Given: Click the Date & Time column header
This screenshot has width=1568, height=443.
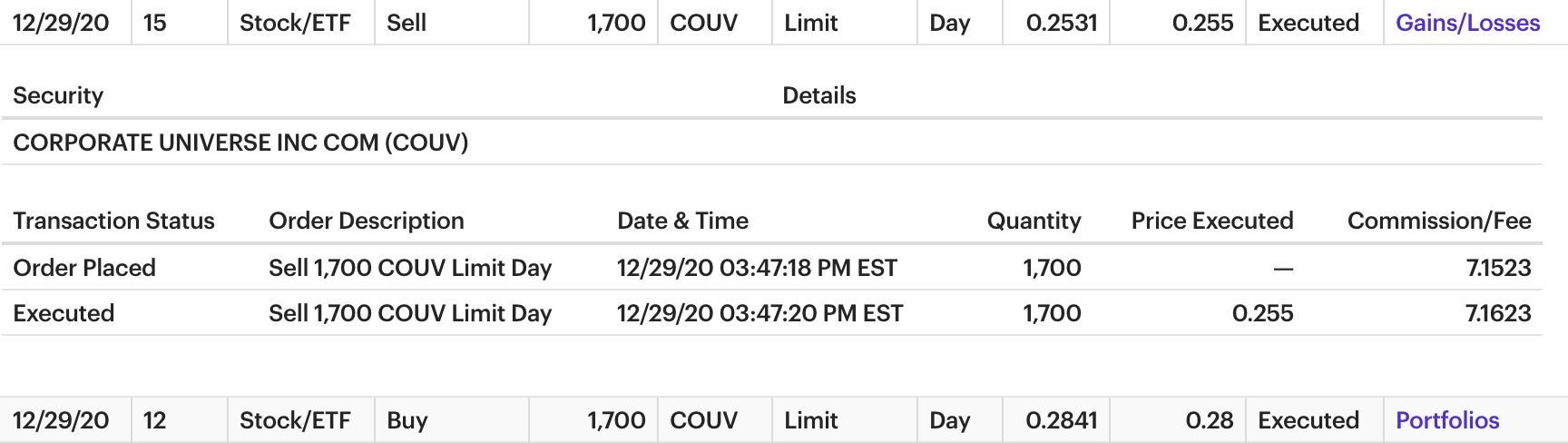Looking at the screenshot, I should (682, 221).
